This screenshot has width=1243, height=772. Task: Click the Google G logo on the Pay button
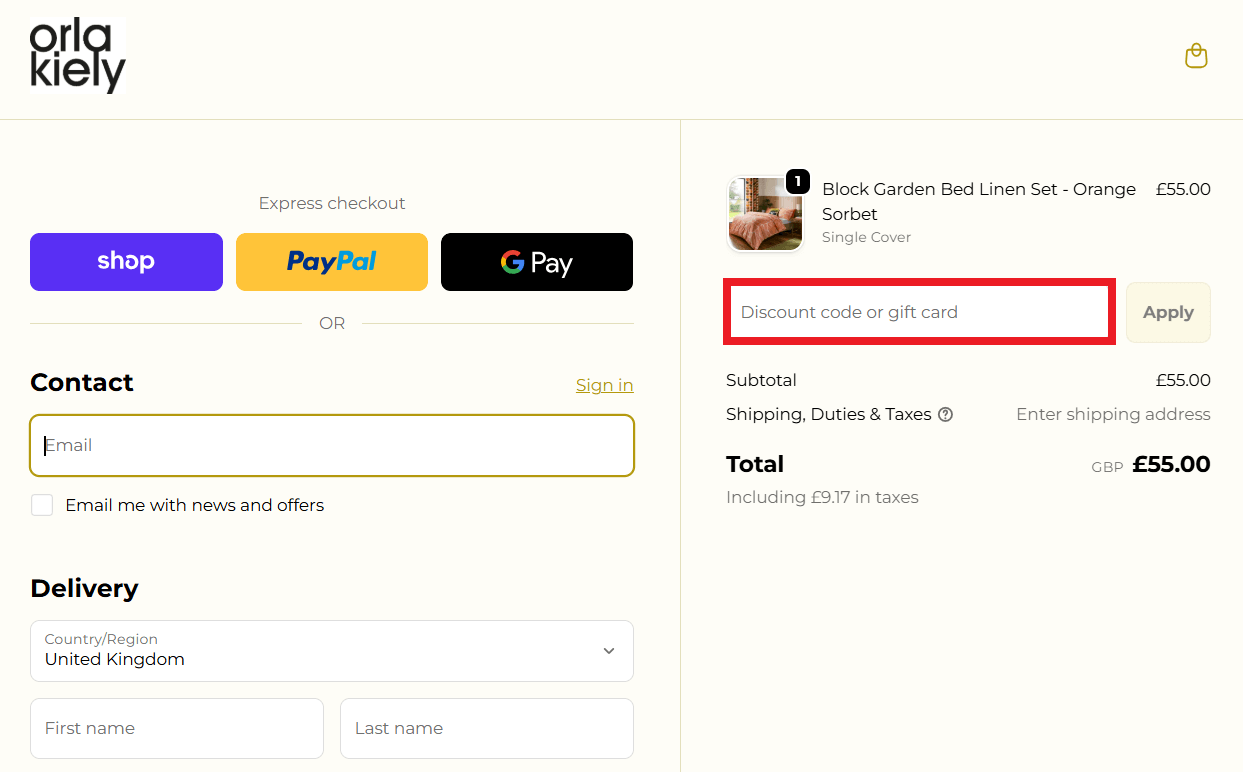click(x=514, y=262)
